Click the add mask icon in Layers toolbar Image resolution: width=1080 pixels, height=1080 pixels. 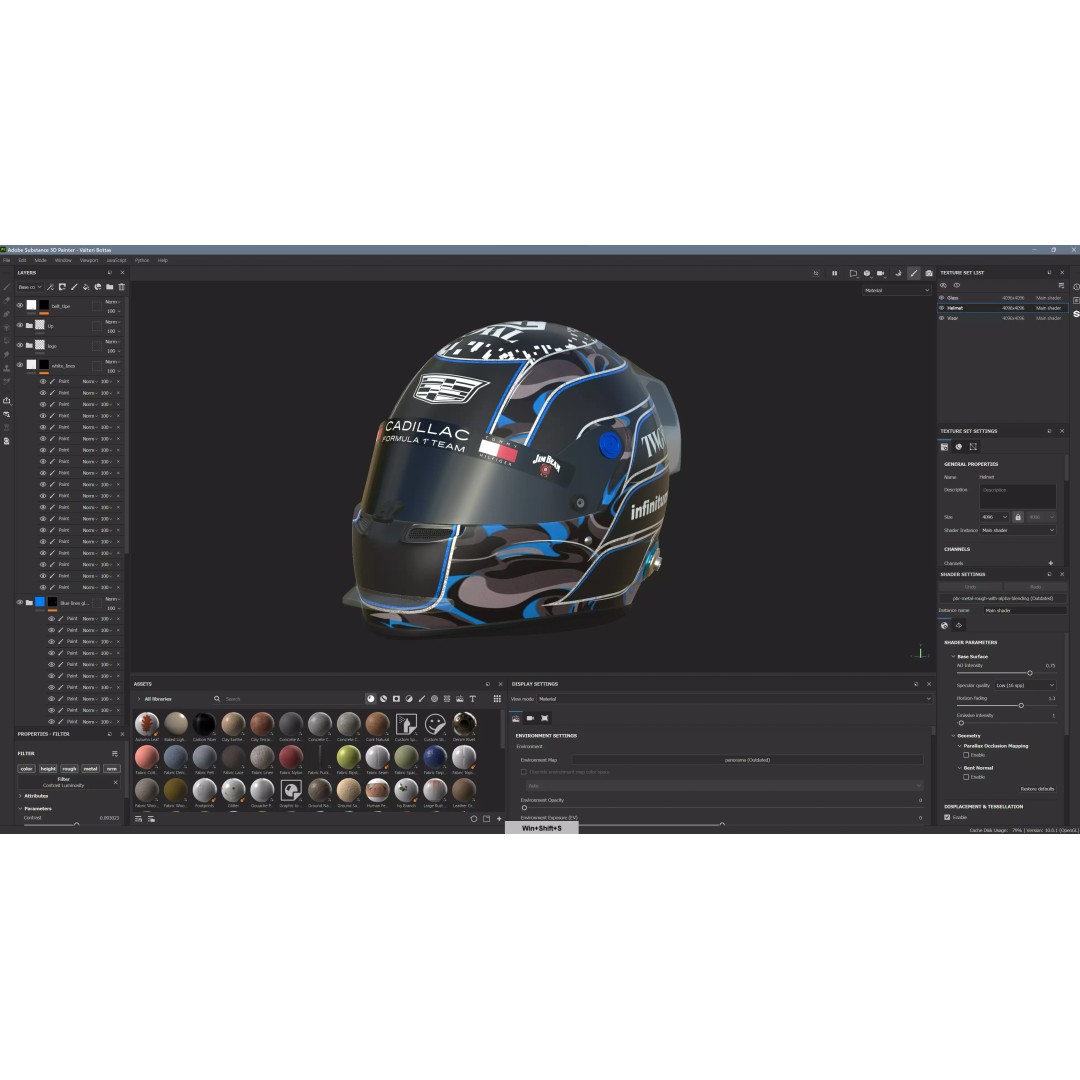[x=62, y=287]
